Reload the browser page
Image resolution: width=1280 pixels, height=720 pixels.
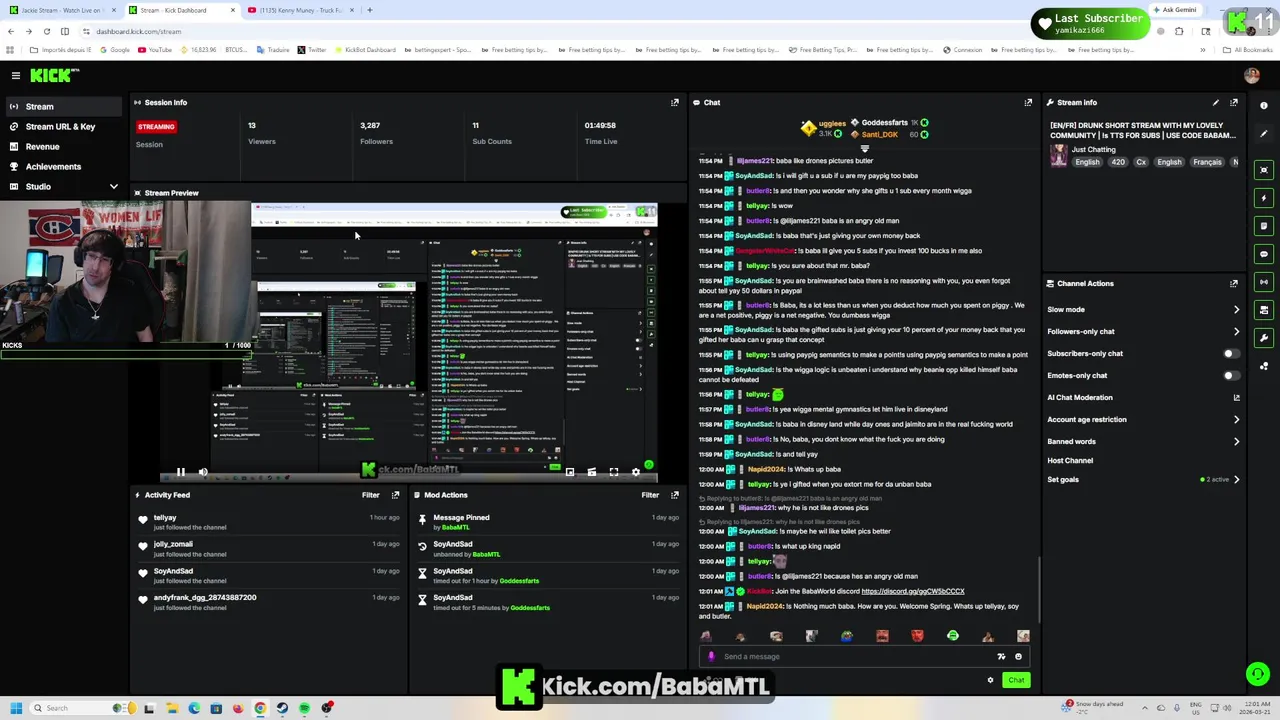point(46,31)
